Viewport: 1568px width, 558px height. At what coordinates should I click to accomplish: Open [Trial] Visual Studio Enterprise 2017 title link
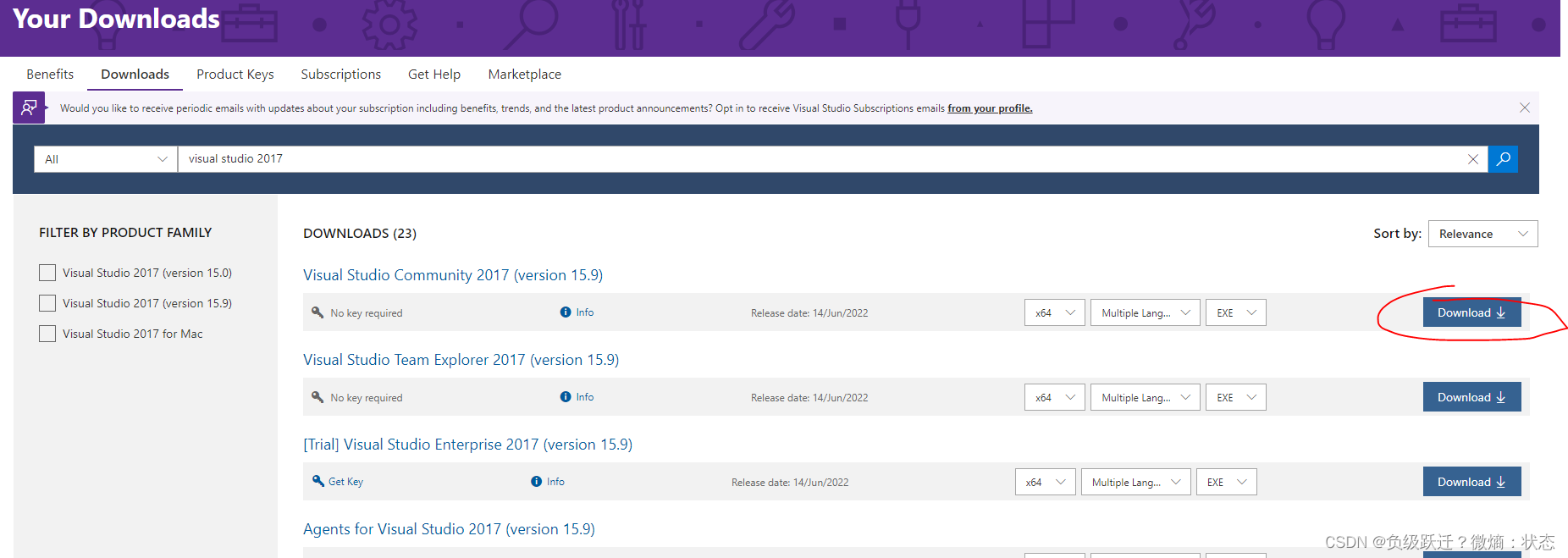[468, 445]
